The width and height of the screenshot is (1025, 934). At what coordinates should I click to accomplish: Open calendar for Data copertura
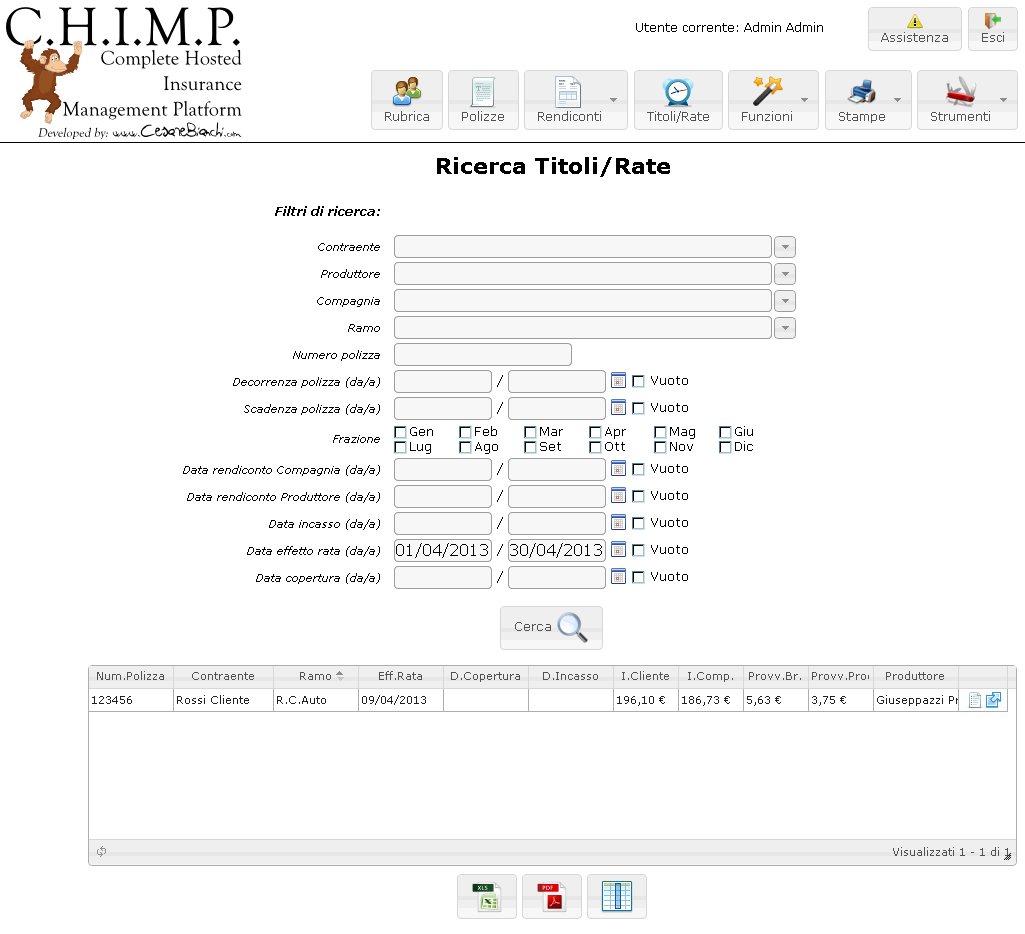(x=618, y=576)
